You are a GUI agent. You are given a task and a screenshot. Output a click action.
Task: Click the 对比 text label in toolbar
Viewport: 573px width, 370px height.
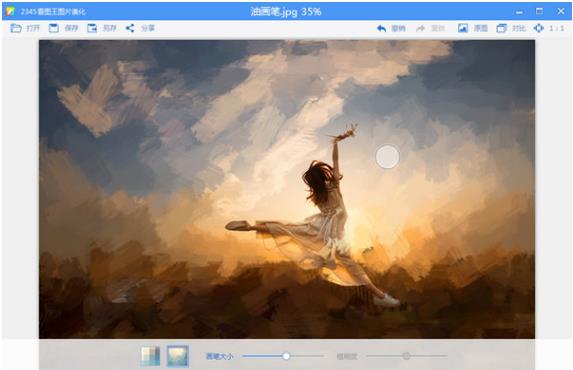[519, 28]
